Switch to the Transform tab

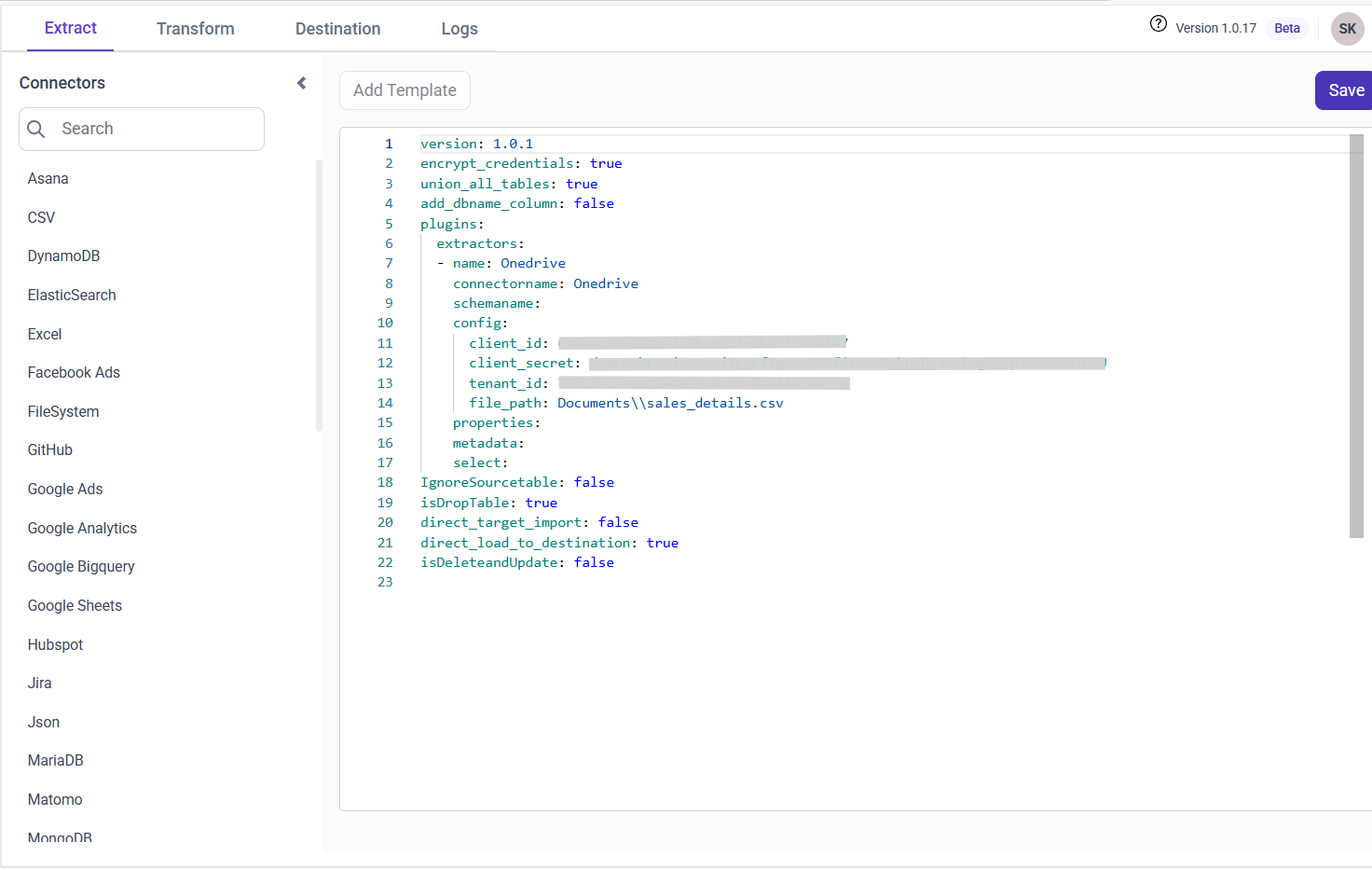coord(195,29)
